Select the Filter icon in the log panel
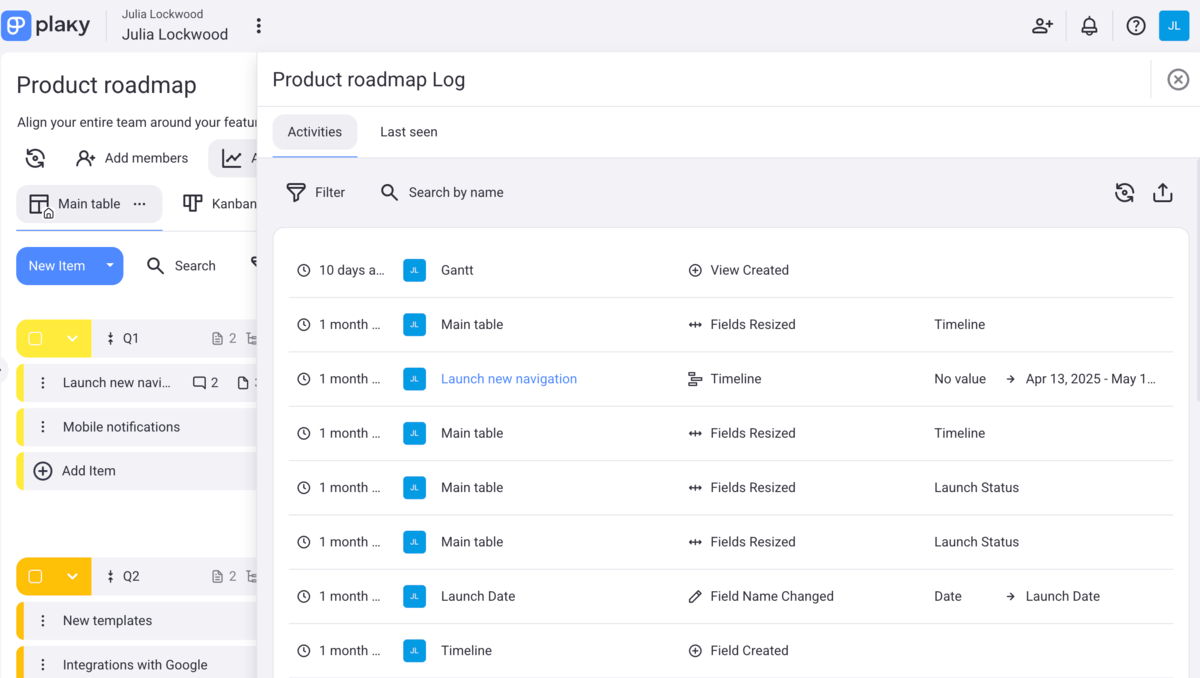 pyautogui.click(x=296, y=192)
